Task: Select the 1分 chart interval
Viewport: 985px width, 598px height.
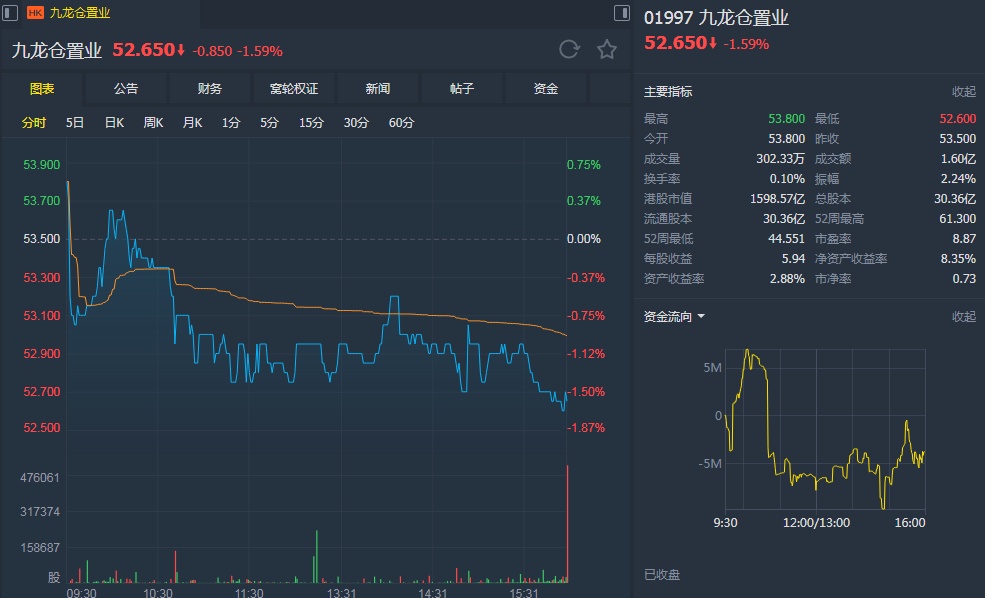Action: click(231, 122)
